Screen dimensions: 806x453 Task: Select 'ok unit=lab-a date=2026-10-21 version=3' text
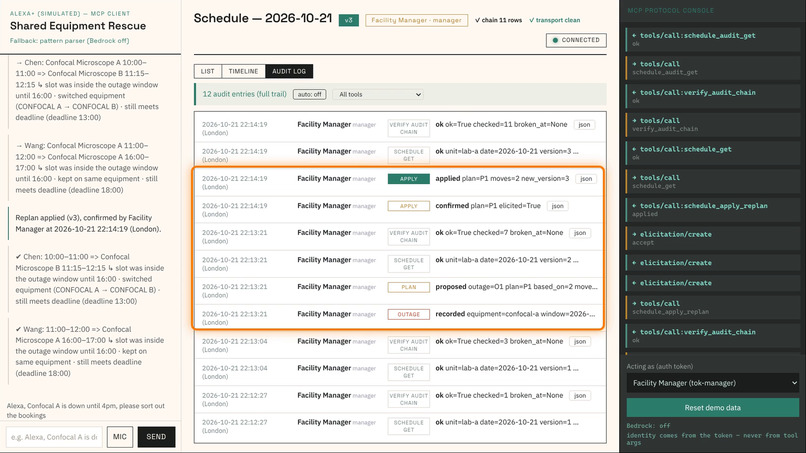[507, 151]
